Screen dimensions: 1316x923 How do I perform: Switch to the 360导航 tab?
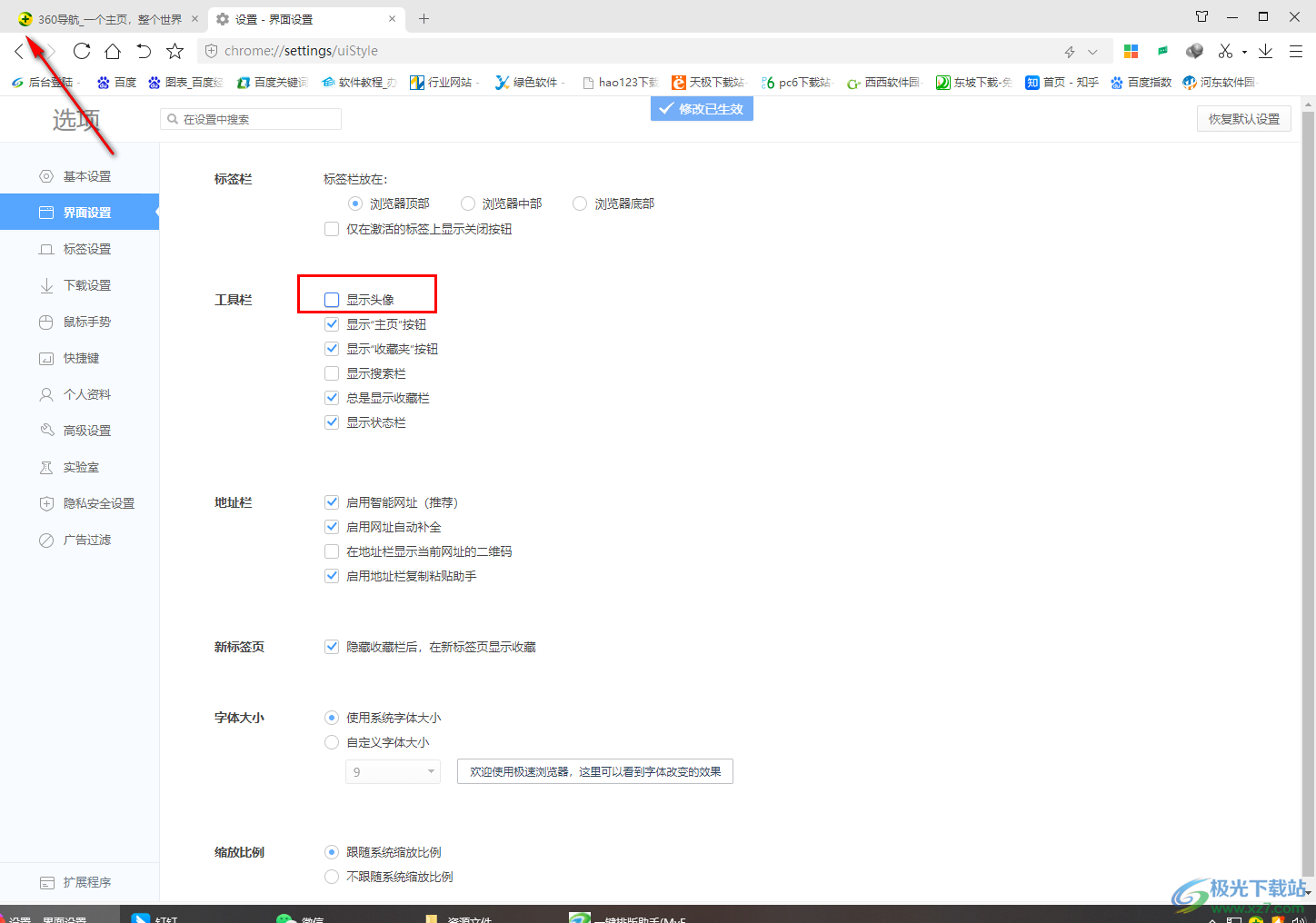[107, 18]
